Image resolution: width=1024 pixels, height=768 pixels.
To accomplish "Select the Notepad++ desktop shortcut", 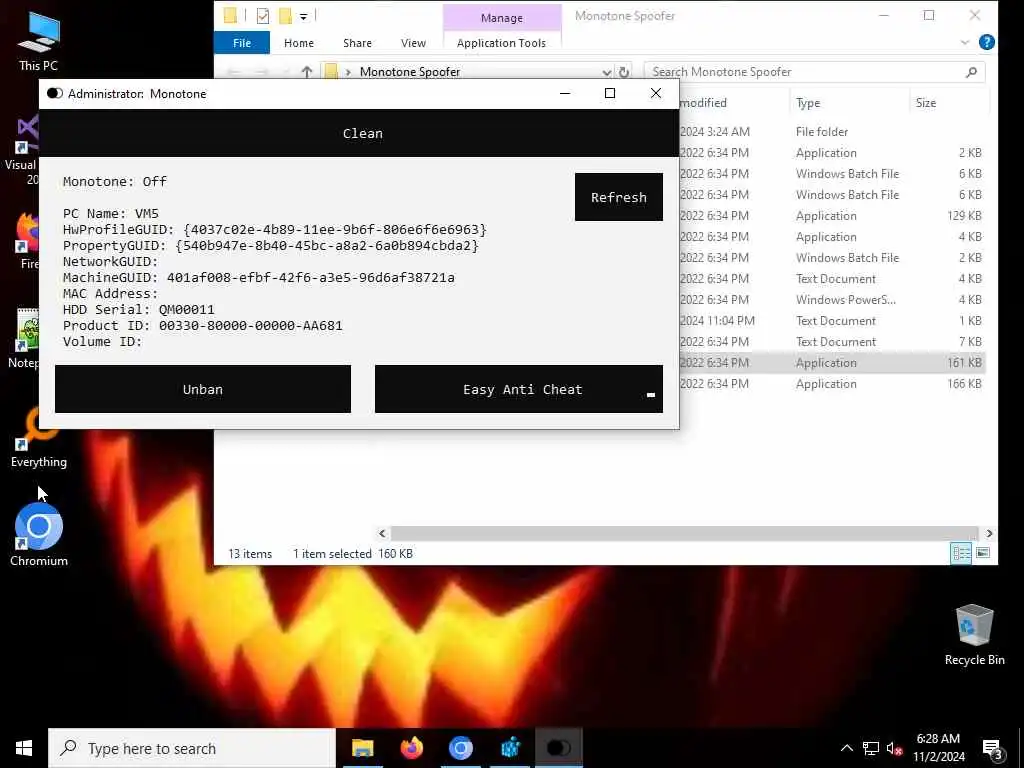I will (24, 339).
